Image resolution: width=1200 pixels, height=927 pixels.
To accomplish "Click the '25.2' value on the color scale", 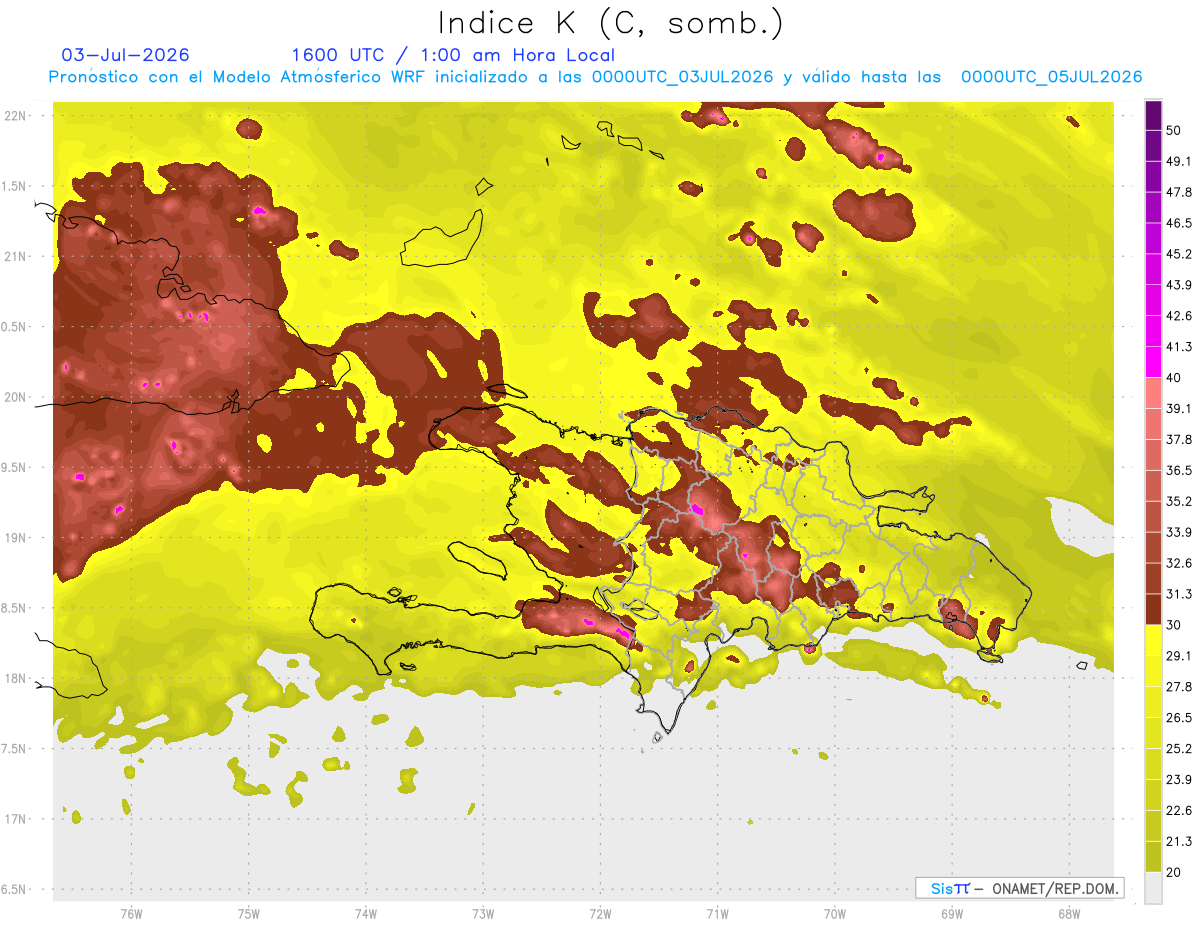I will click(x=1179, y=749).
